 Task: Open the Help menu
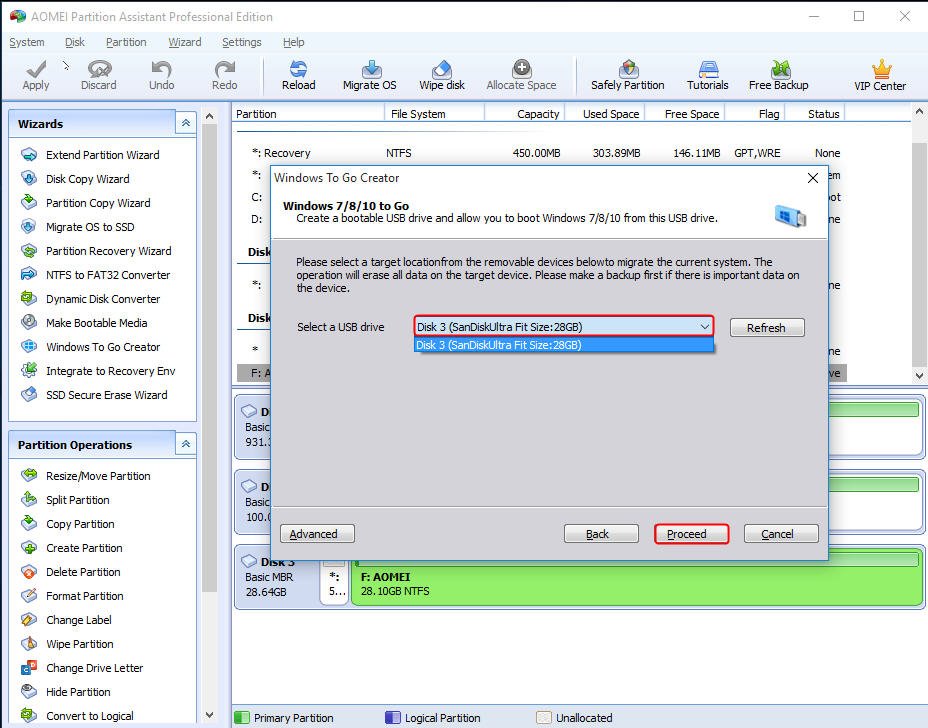294,42
